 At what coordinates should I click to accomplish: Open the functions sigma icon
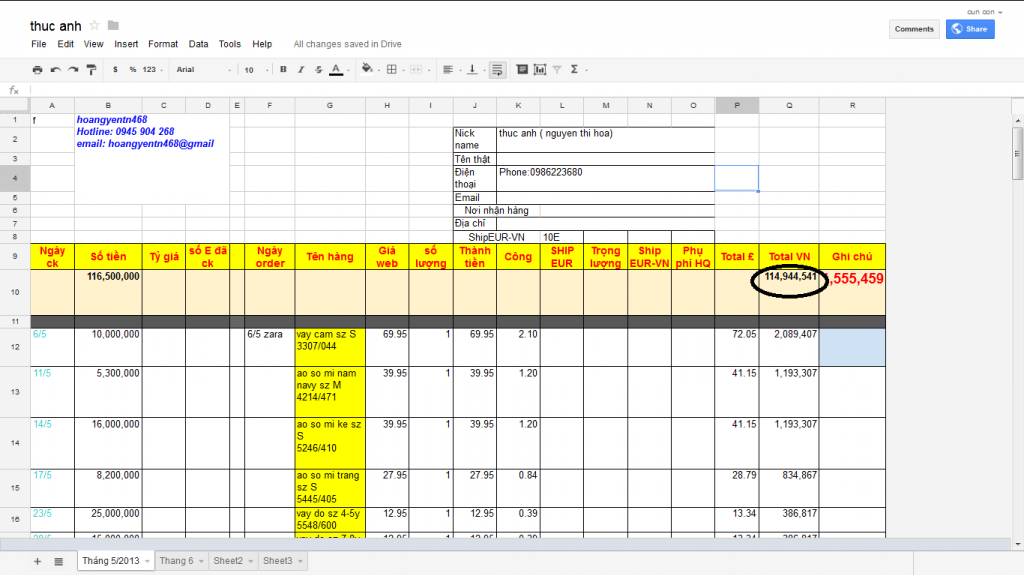pyautogui.click(x=574, y=70)
